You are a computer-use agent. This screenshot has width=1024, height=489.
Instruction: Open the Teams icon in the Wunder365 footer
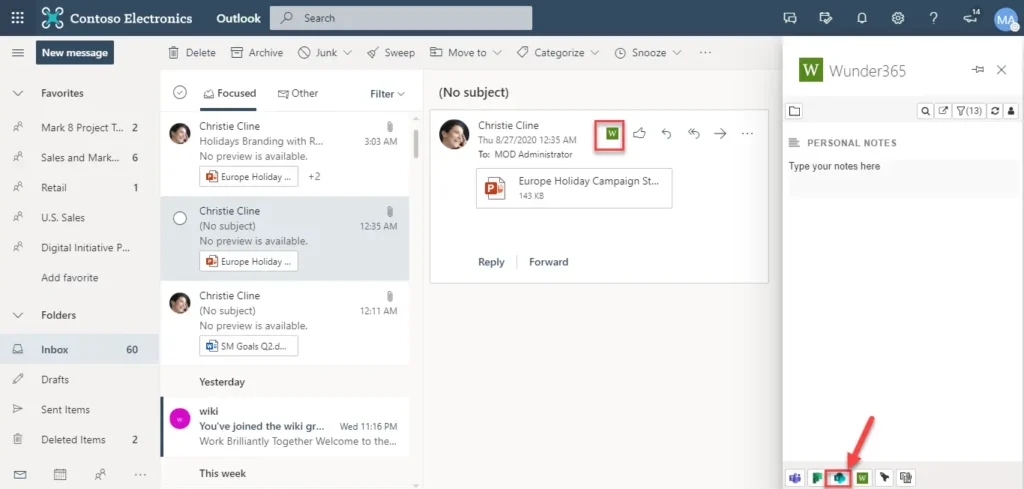coord(796,478)
